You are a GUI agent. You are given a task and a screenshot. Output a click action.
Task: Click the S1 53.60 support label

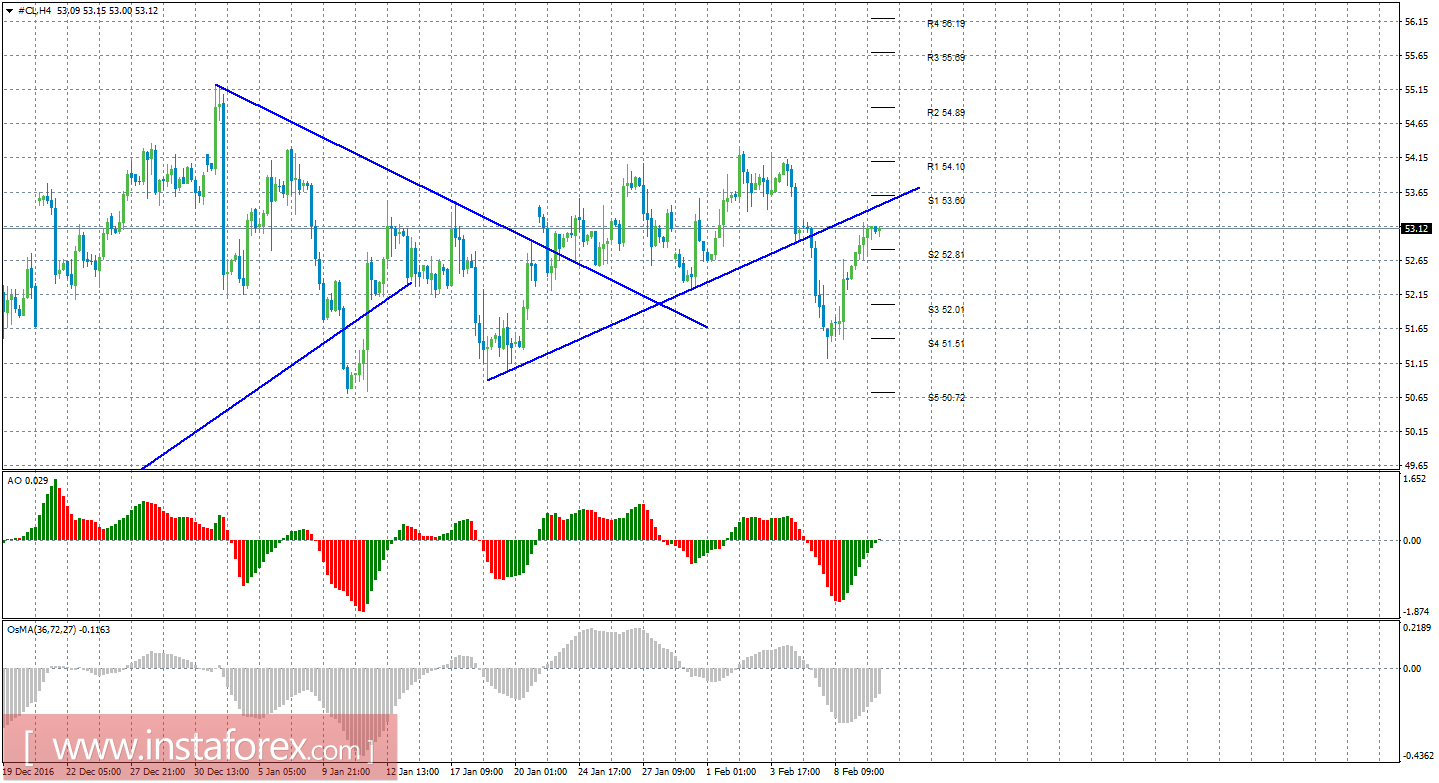pyautogui.click(x=945, y=201)
